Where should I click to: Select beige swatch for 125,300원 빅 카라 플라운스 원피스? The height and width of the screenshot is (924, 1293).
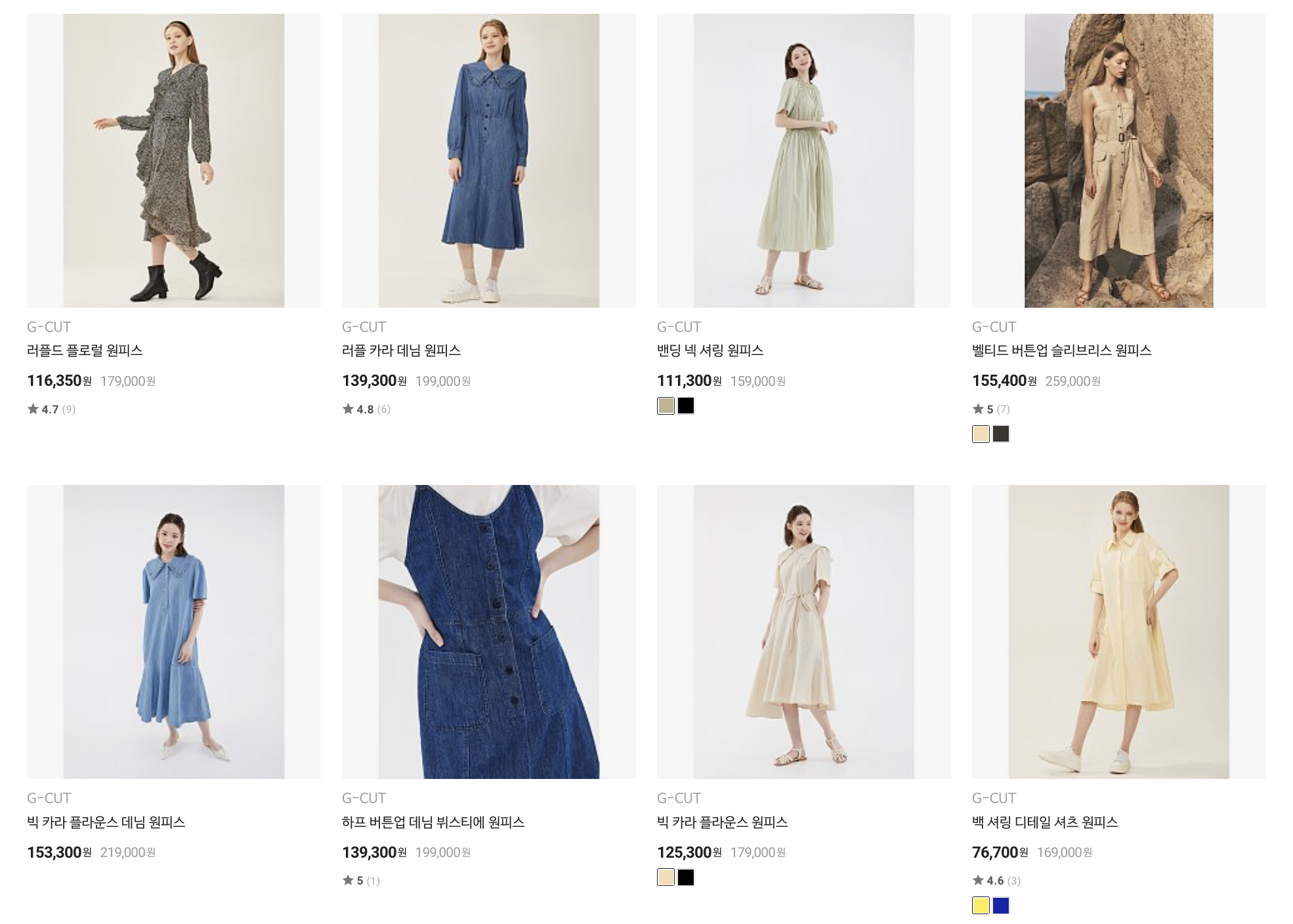[x=666, y=877]
